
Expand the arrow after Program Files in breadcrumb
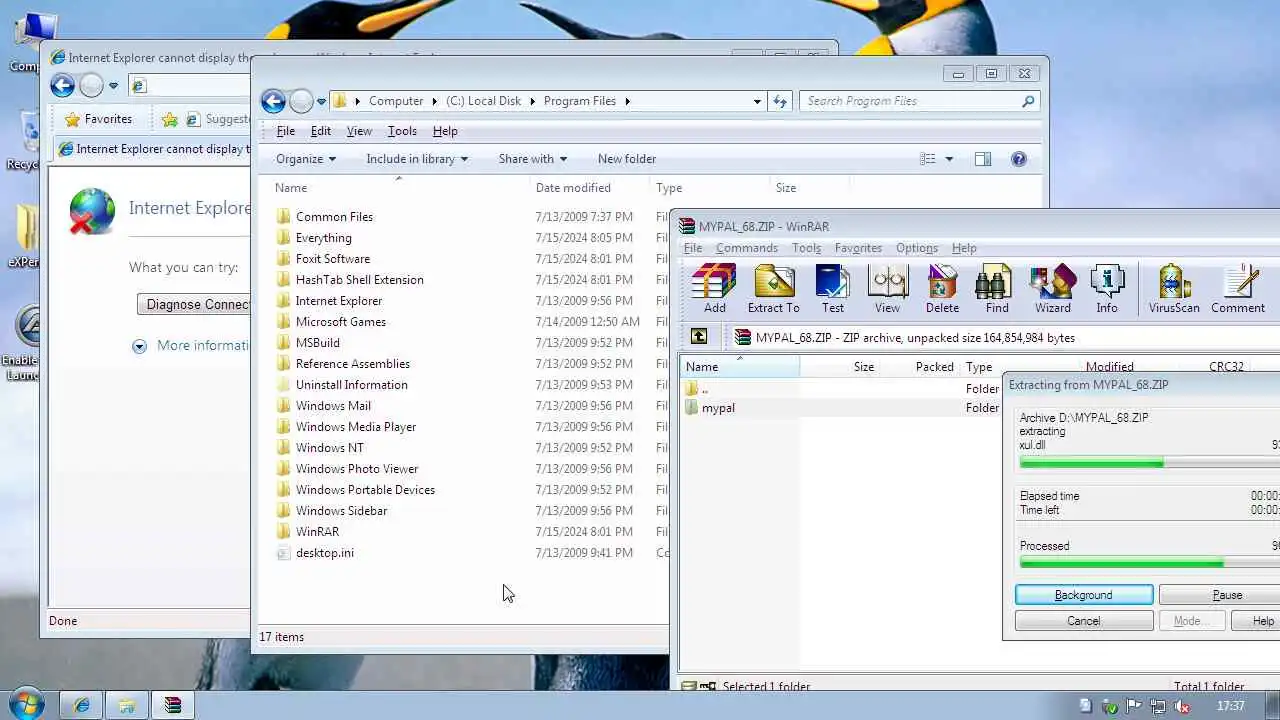tap(628, 101)
